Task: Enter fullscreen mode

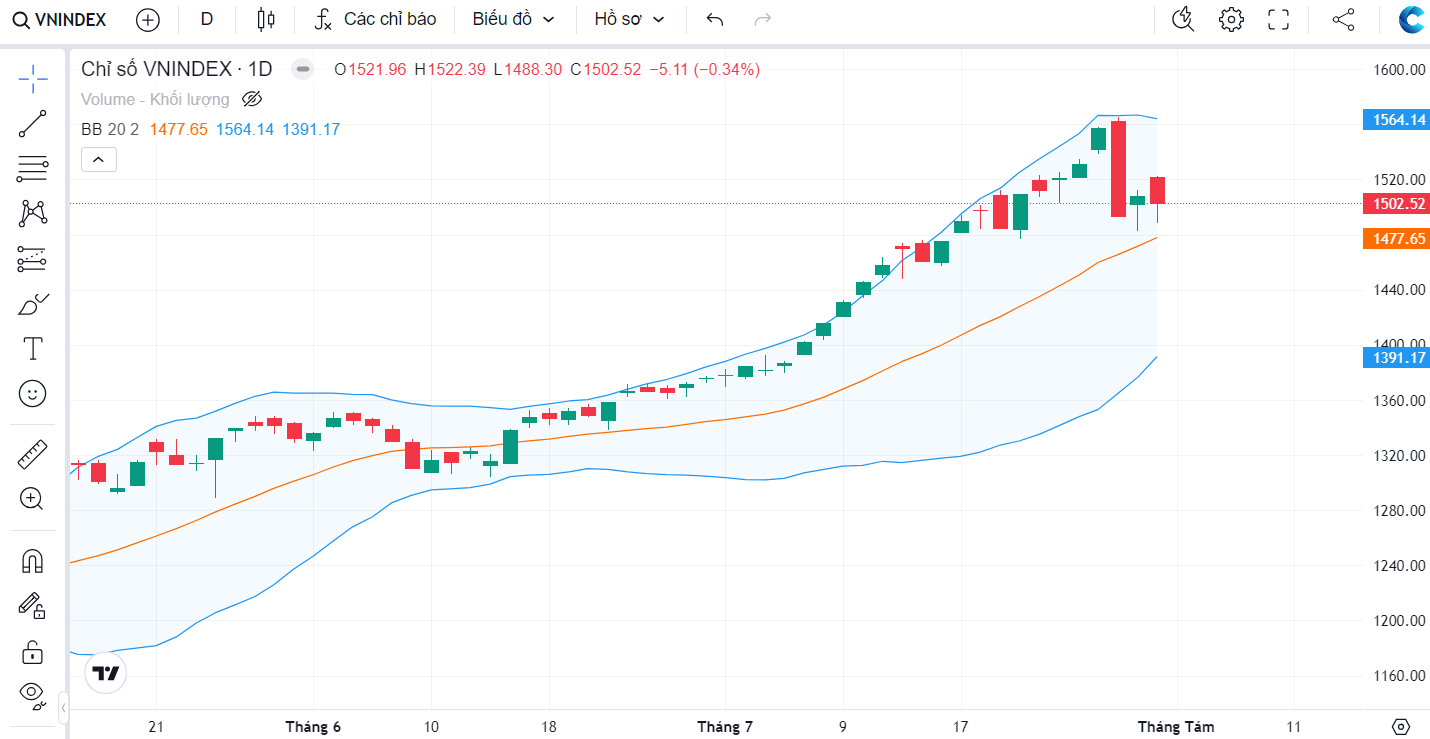Action: click(x=1278, y=19)
